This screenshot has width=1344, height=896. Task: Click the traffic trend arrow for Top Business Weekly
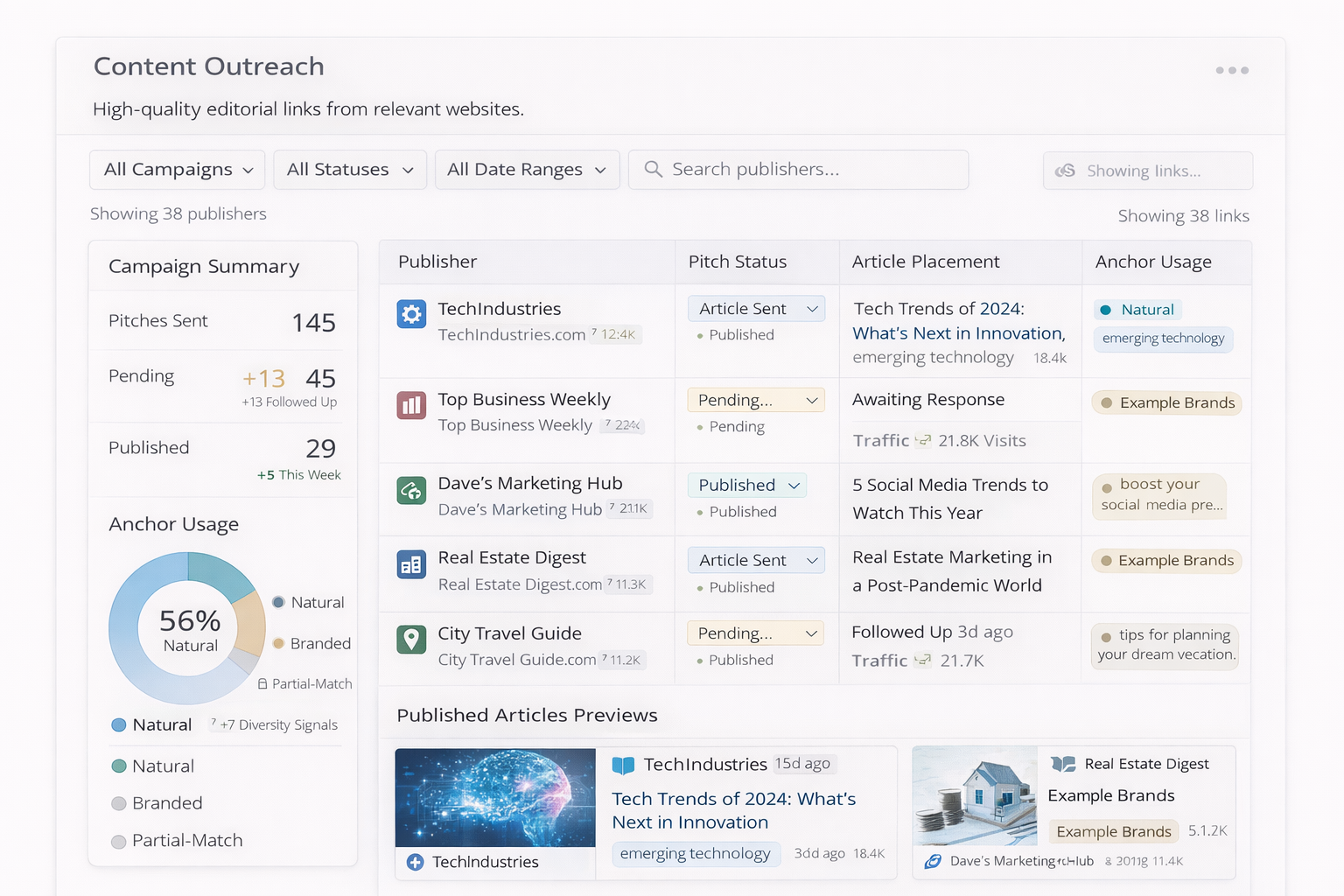[924, 440]
